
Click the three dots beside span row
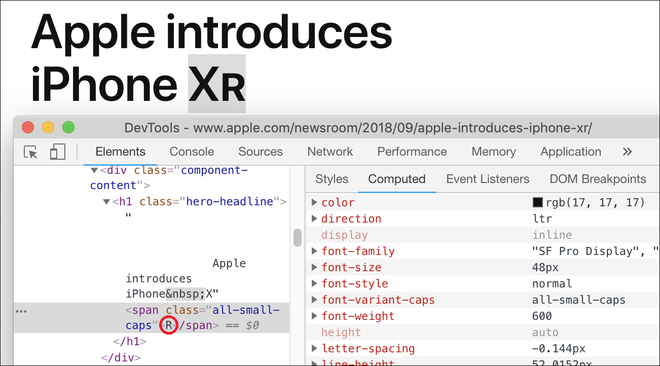coord(21,311)
